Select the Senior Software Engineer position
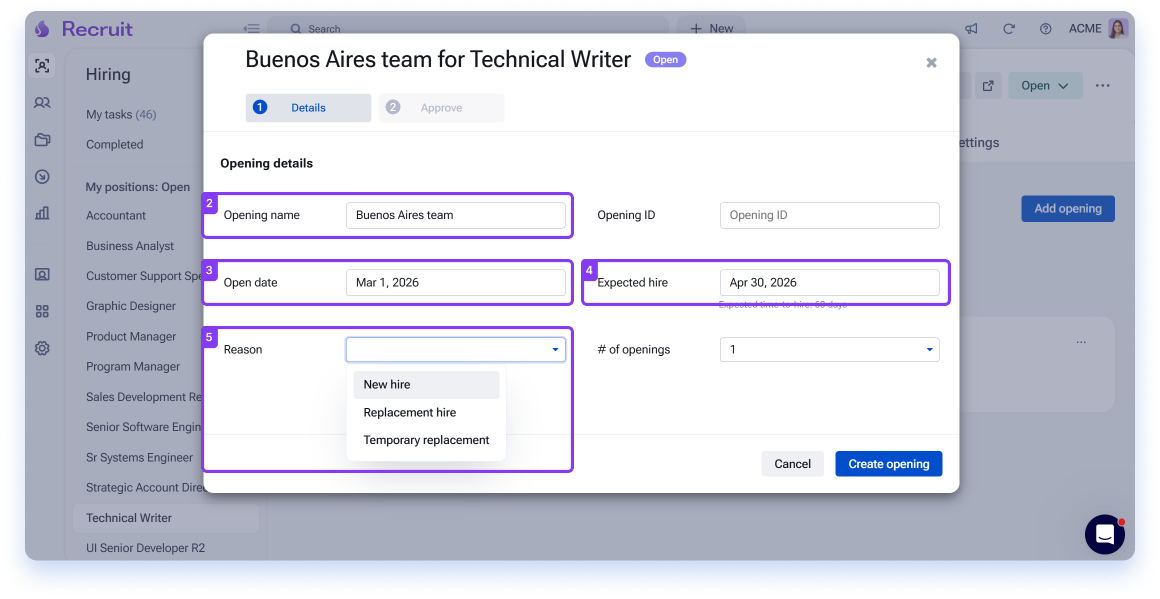The image size is (1160, 599). (x=144, y=427)
